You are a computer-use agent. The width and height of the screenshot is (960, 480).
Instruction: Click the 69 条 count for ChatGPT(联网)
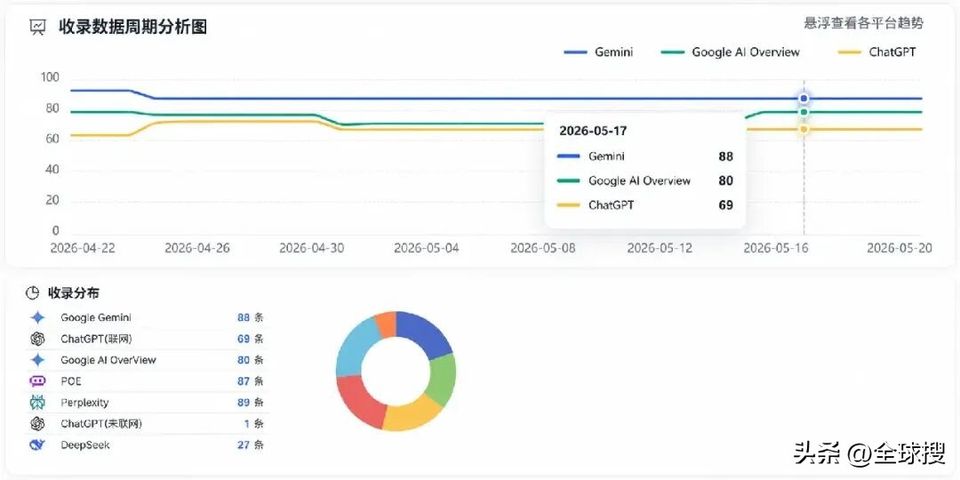click(x=250, y=339)
